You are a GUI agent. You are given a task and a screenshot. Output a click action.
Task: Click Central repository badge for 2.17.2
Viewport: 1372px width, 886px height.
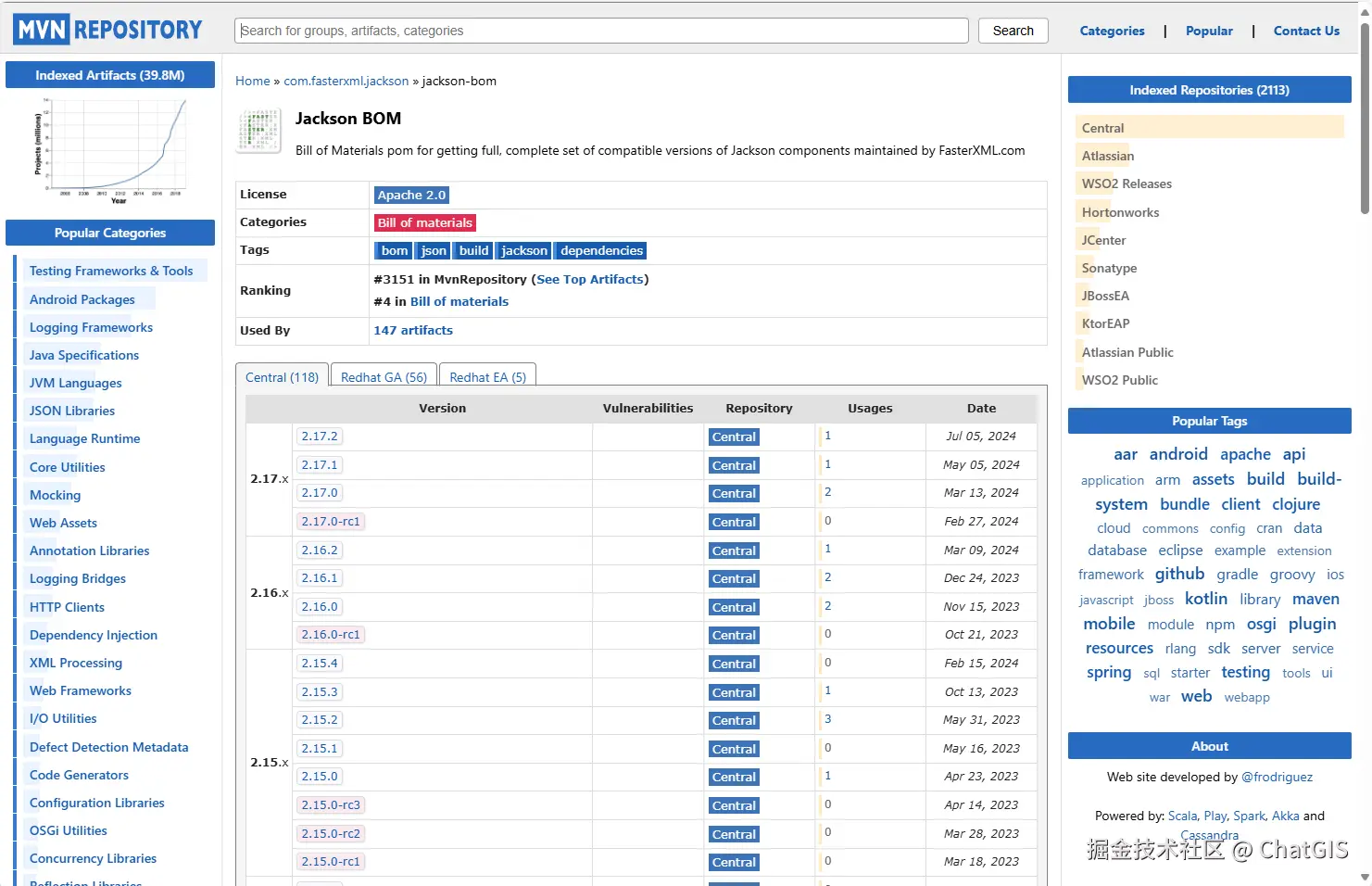[734, 437]
